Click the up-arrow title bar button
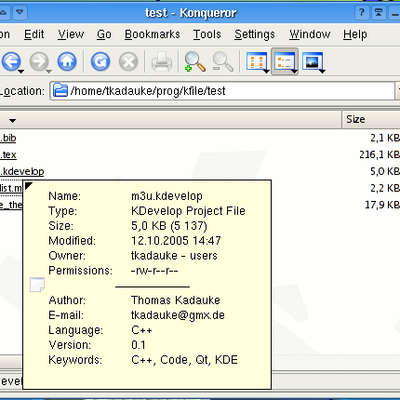This screenshot has height=400, width=400. (3, 13)
